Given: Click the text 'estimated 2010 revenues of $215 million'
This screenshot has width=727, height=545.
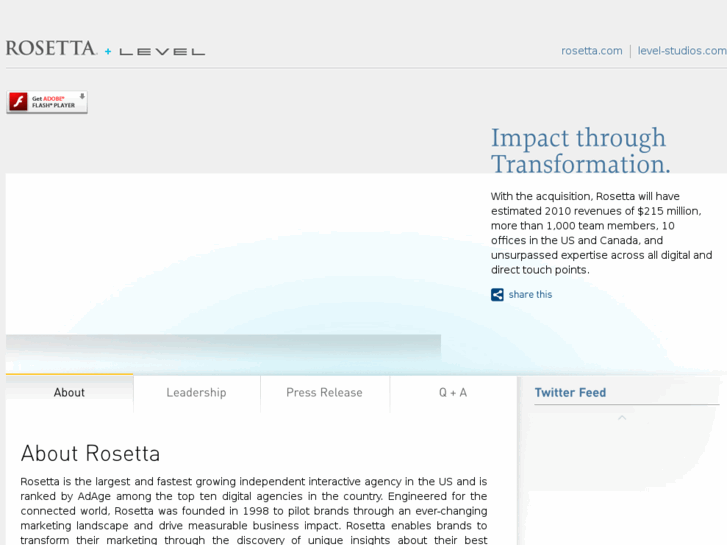Looking at the screenshot, I should coord(595,211).
